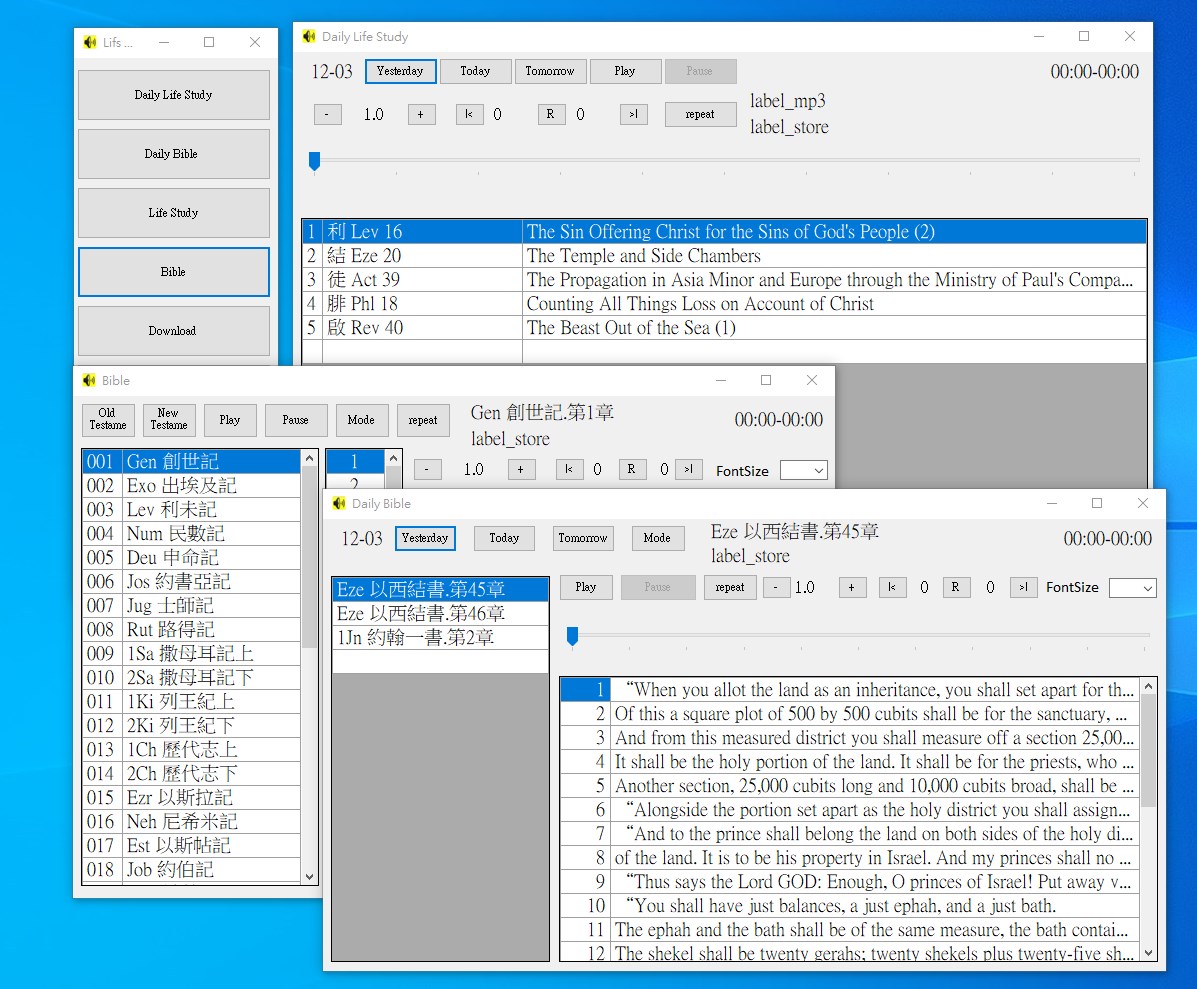Screen dimensions: 1197x989
Task: Click the verse list scroll up arrow
Action: click(1149, 687)
